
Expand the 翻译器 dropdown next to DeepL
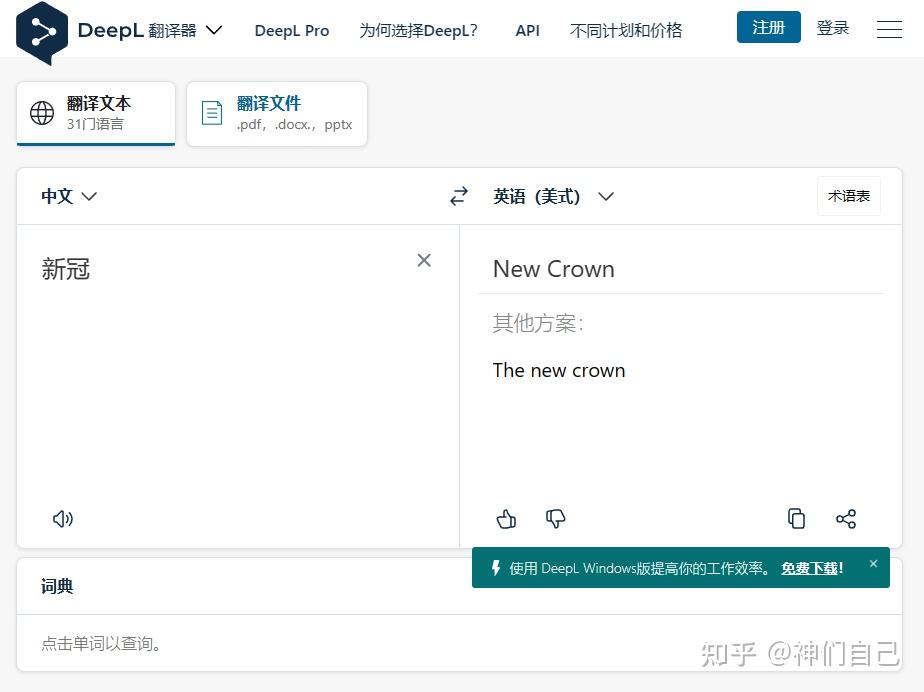point(213,30)
